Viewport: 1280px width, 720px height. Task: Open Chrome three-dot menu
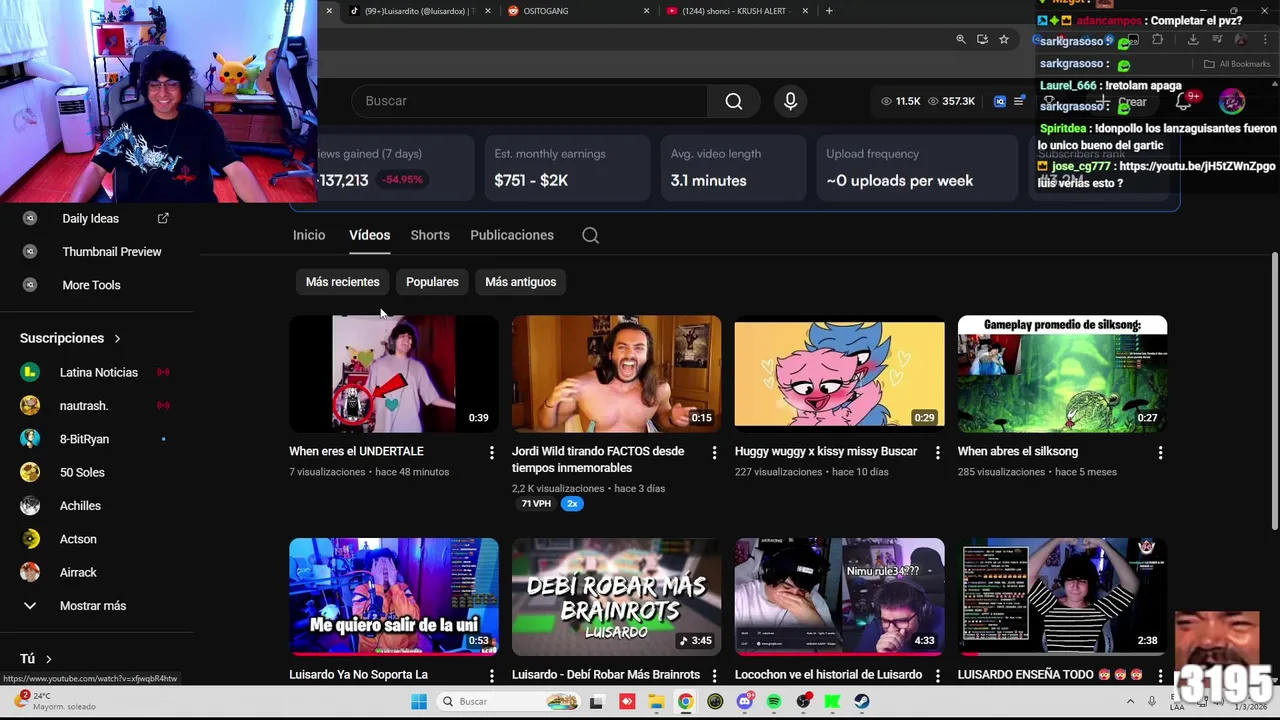point(1265,39)
